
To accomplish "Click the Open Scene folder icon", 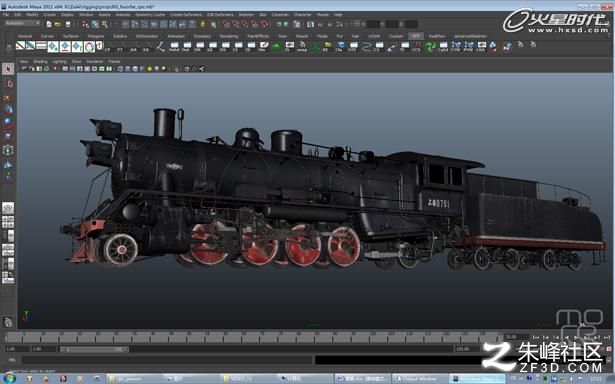I will pyautogui.click(x=58, y=24).
